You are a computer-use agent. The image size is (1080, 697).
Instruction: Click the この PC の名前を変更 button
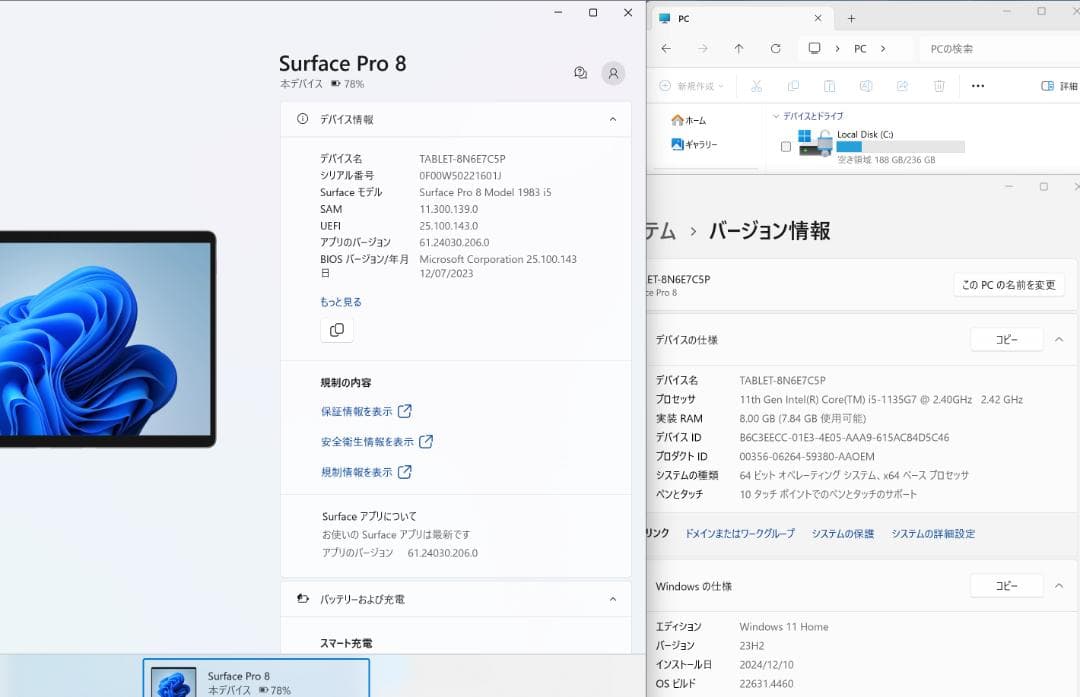[x=1008, y=284]
